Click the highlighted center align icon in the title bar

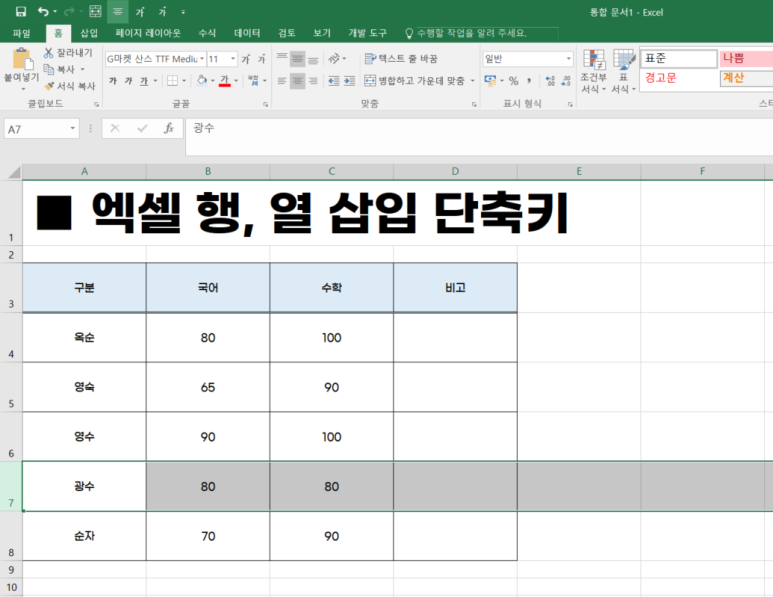117,11
